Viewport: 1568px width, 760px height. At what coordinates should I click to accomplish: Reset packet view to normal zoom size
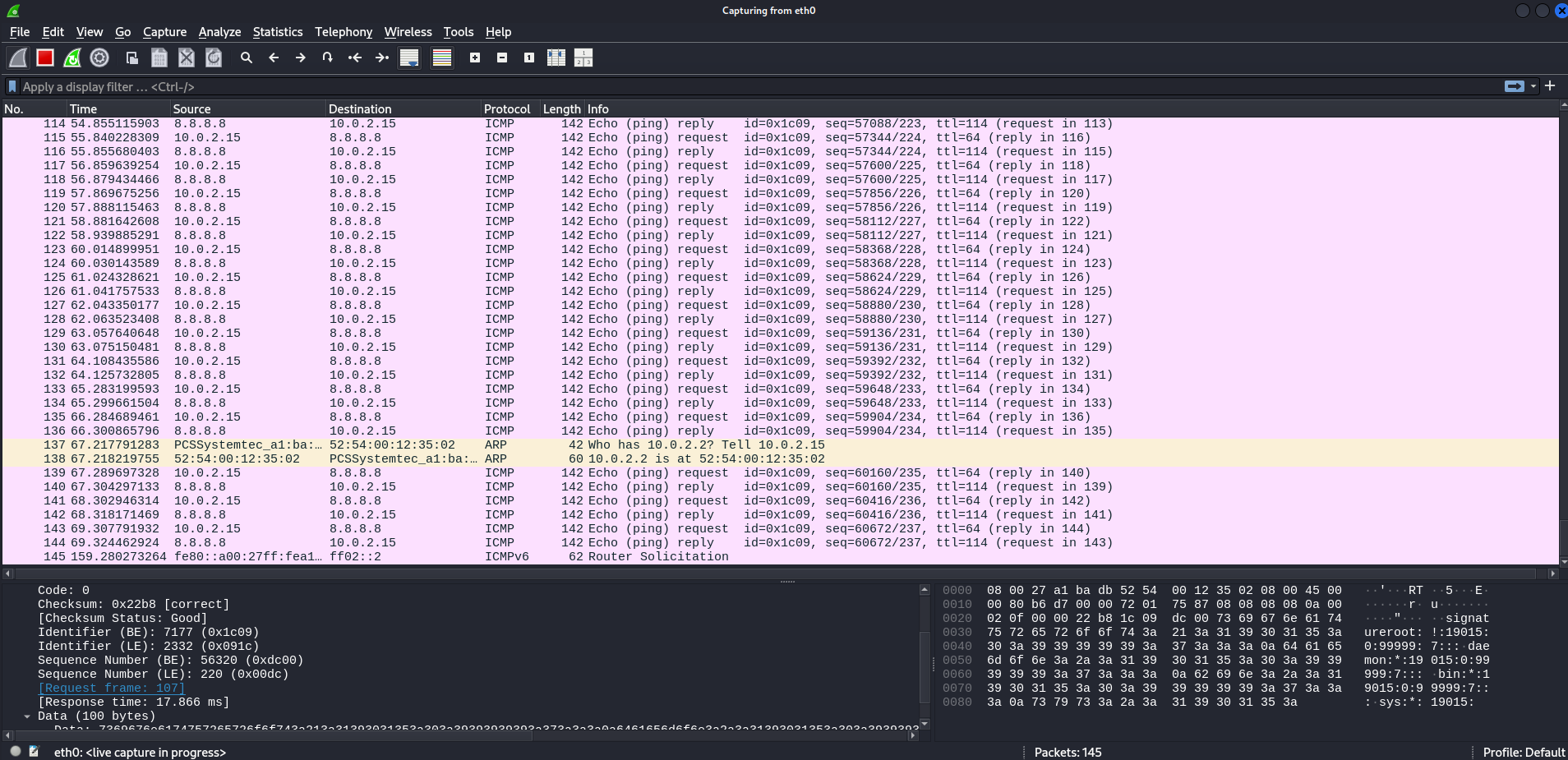(528, 58)
